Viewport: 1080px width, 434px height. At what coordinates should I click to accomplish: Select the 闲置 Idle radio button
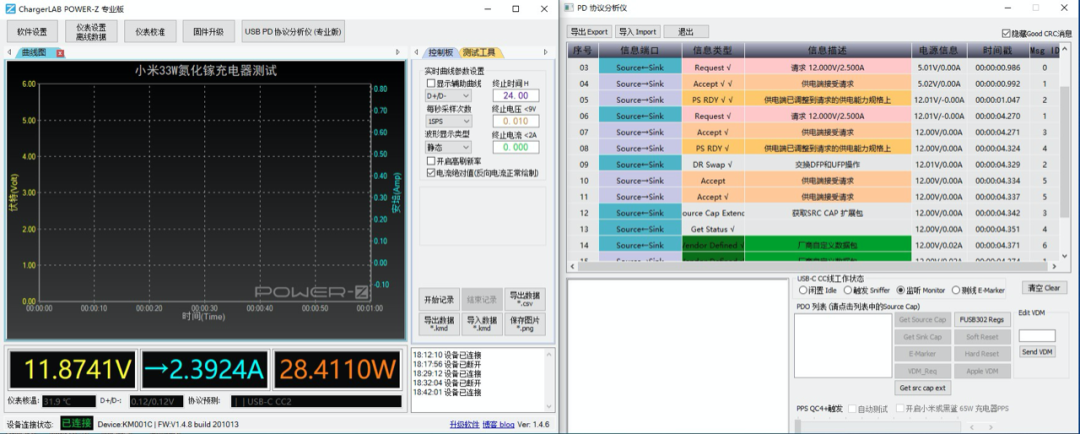(803, 290)
